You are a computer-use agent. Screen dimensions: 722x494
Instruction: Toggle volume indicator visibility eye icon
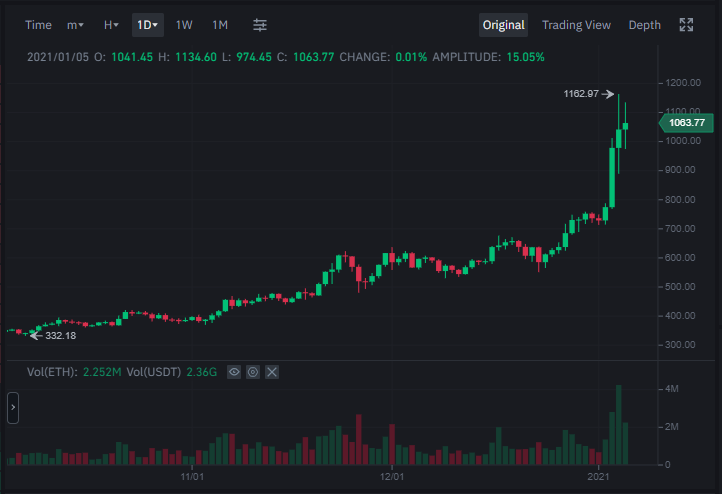pyautogui.click(x=234, y=372)
